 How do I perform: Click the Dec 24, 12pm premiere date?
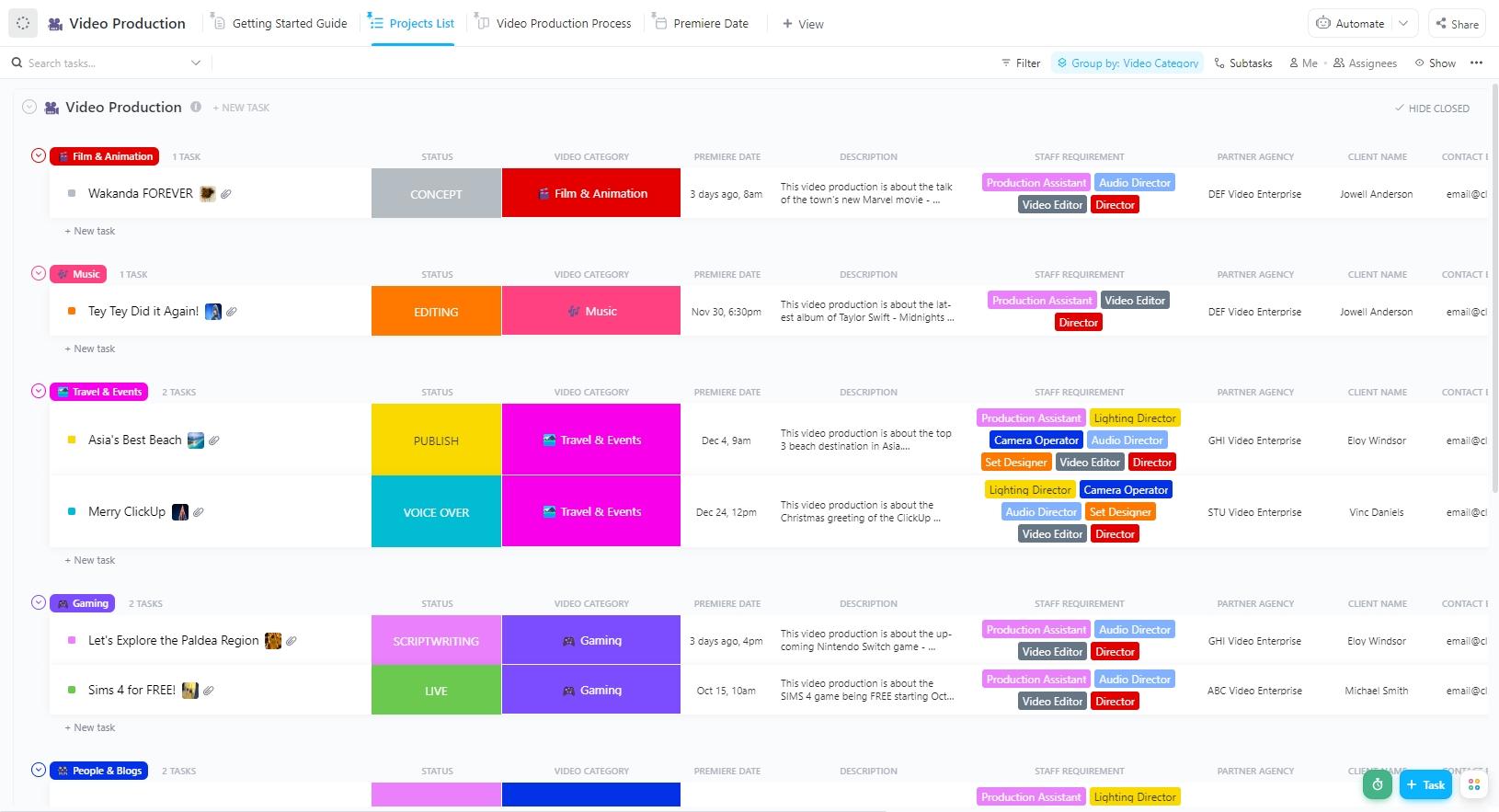pyautogui.click(x=727, y=512)
